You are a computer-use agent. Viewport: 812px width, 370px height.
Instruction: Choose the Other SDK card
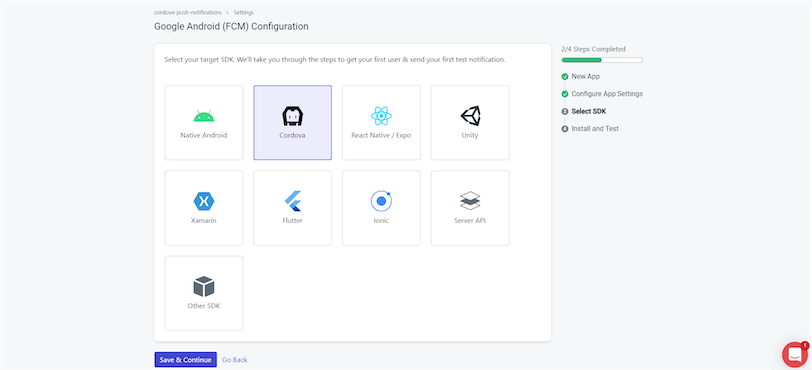point(204,293)
